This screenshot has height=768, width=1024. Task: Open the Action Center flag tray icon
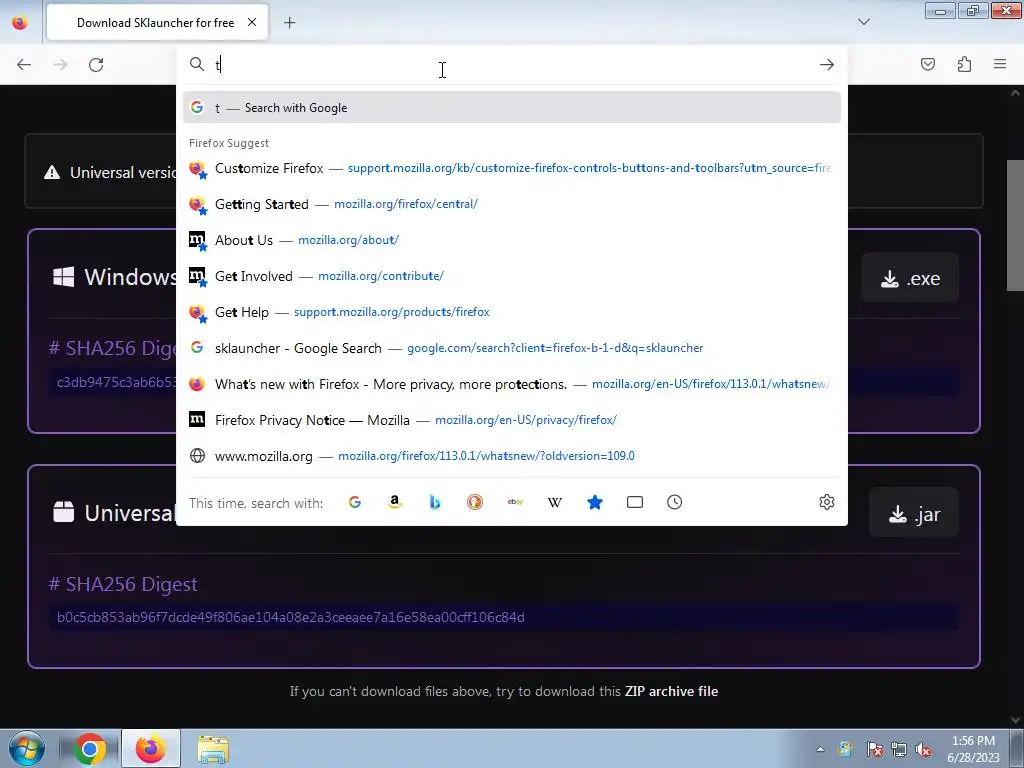(x=874, y=750)
